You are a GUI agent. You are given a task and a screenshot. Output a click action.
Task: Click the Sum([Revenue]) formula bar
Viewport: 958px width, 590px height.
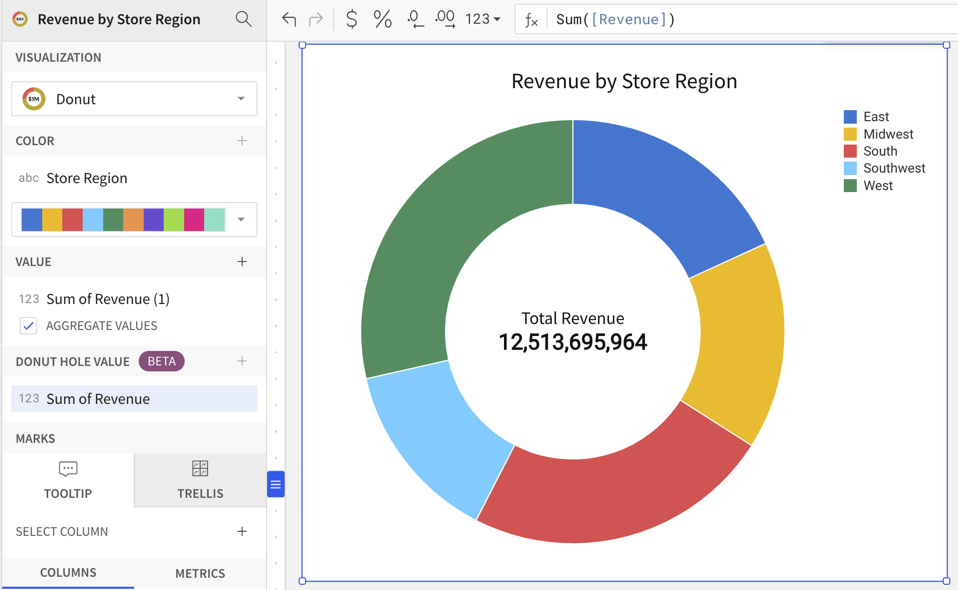[740, 19]
